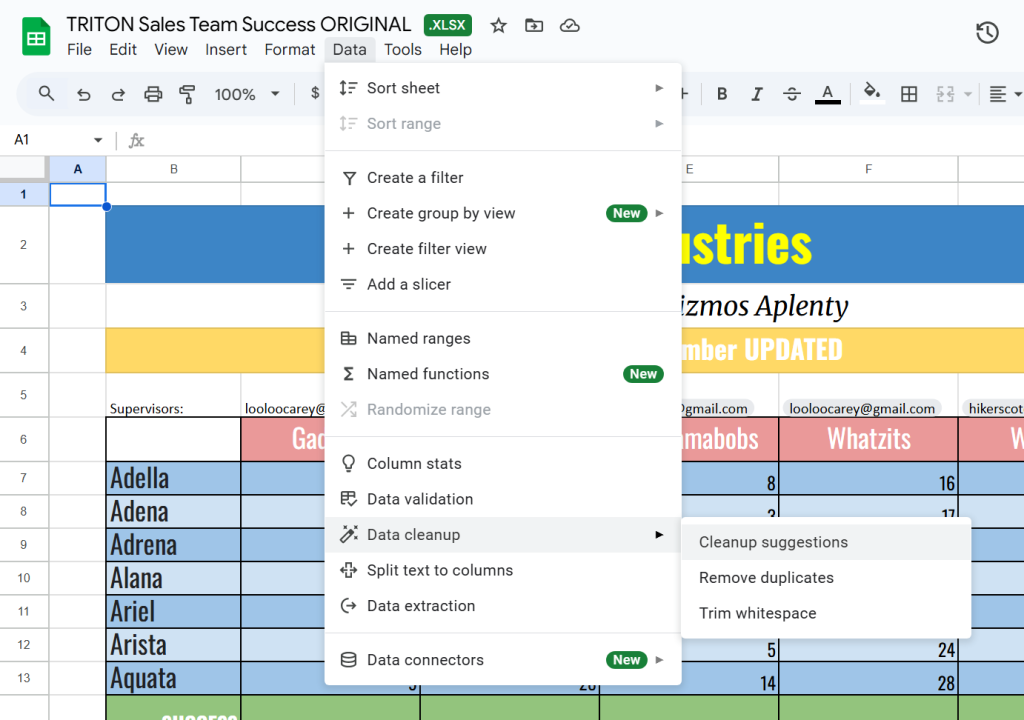
Task: Activate the paint format tool
Action: pos(187,95)
